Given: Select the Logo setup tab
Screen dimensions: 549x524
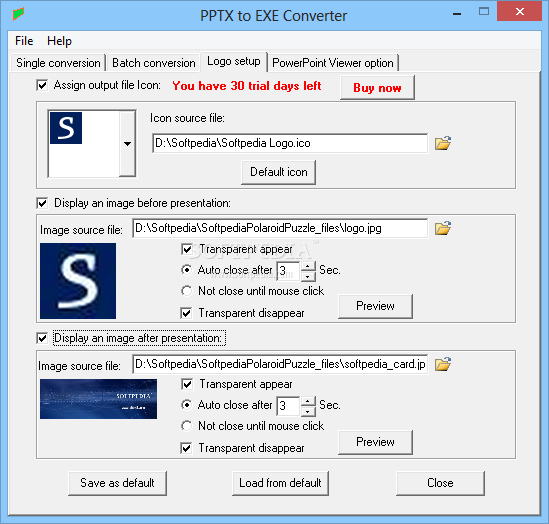Looking at the screenshot, I should (234, 62).
